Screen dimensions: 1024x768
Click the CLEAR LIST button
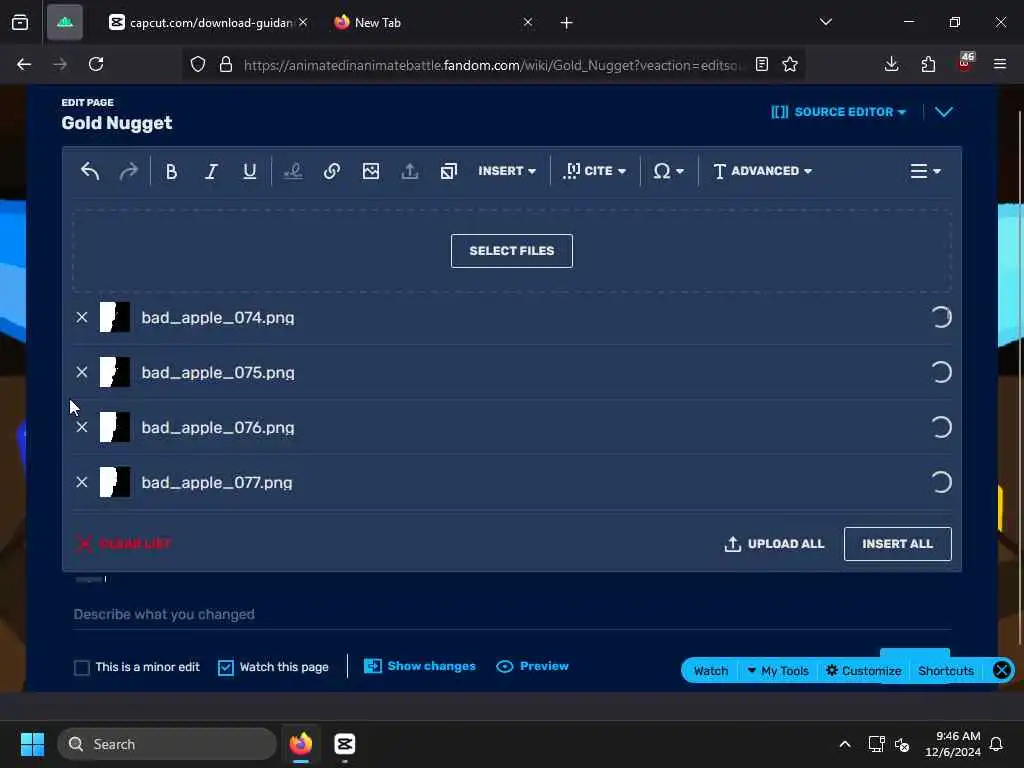(x=123, y=543)
